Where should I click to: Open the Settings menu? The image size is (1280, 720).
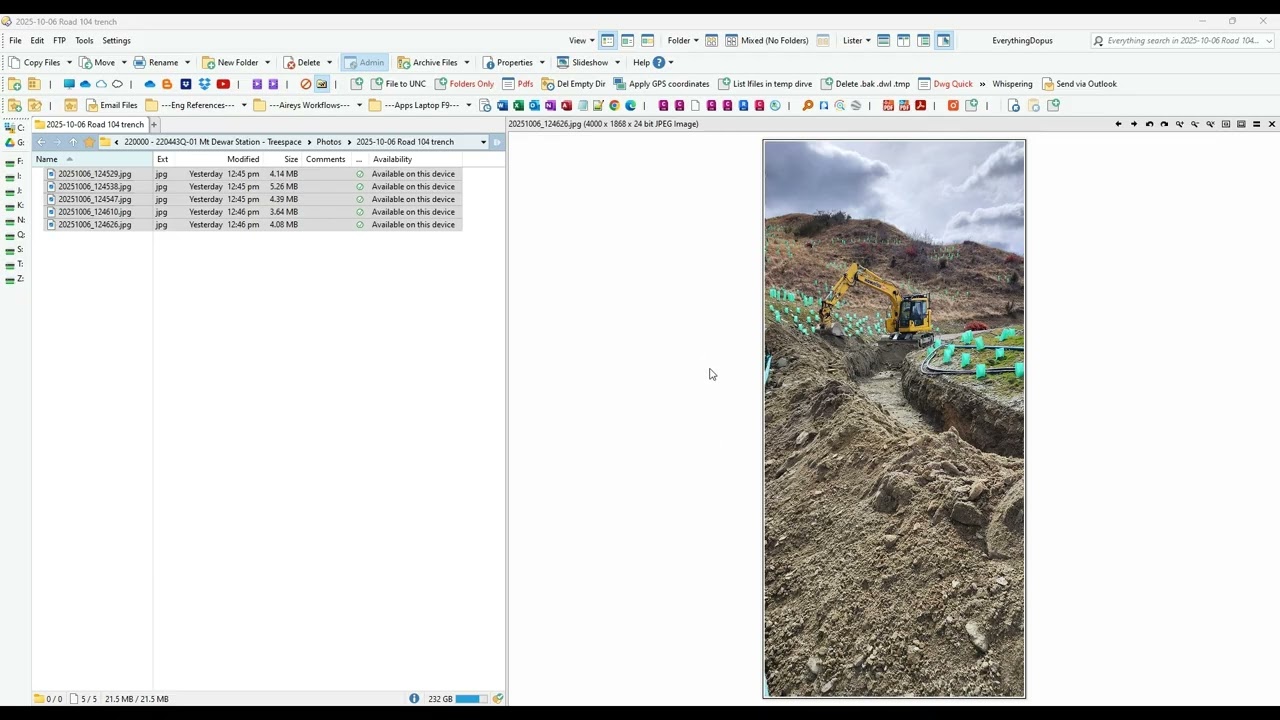116,41
